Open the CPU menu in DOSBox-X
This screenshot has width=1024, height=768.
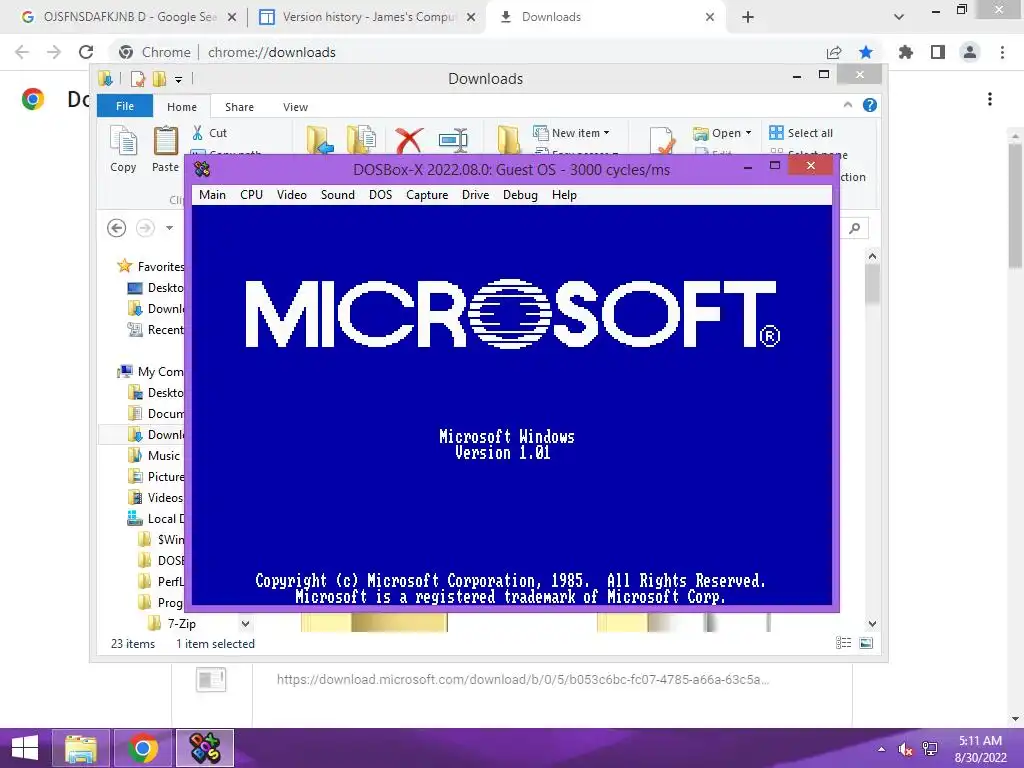(x=251, y=195)
